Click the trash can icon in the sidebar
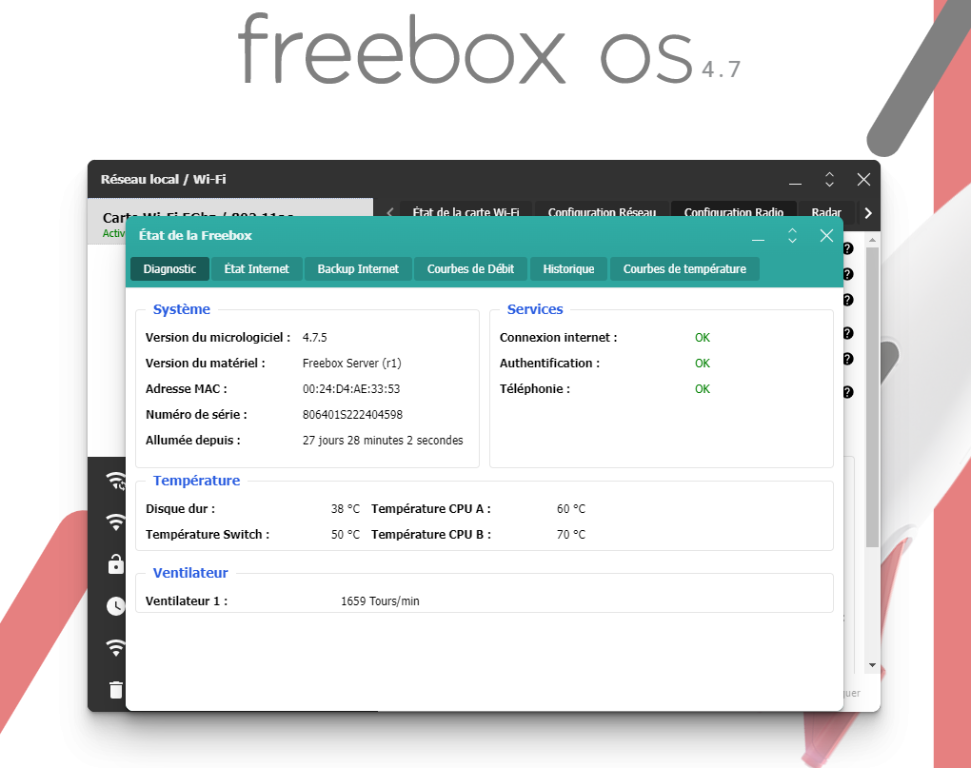Image resolution: width=971 pixels, height=768 pixels. [116, 689]
